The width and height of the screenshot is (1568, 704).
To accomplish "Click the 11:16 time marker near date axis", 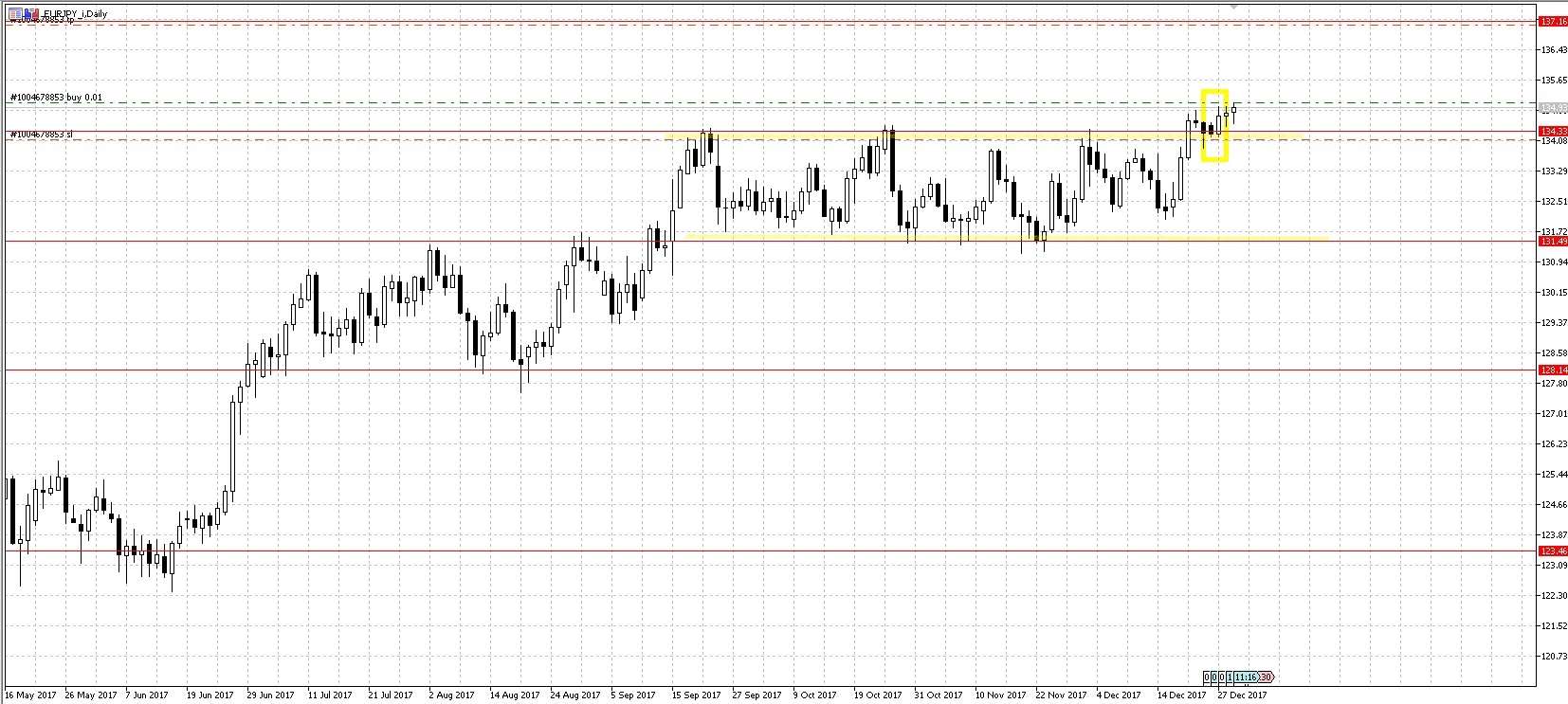I will pos(1246,677).
